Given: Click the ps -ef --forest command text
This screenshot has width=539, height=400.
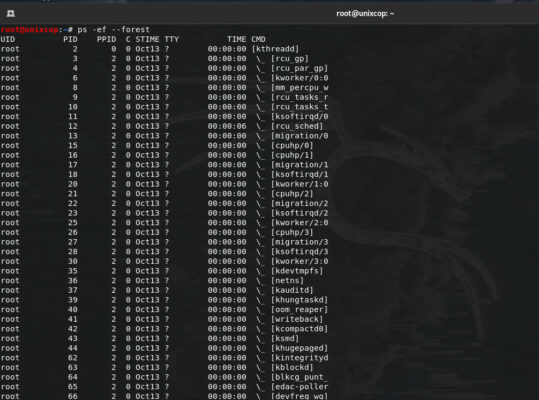Looking at the screenshot, I should (x=113, y=30).
